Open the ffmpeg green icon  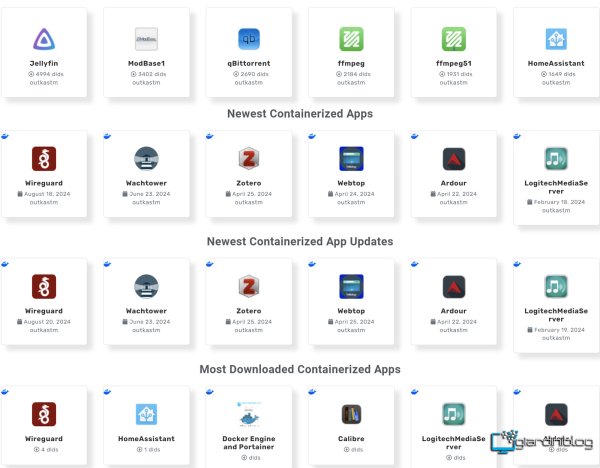tap(351, 39)
